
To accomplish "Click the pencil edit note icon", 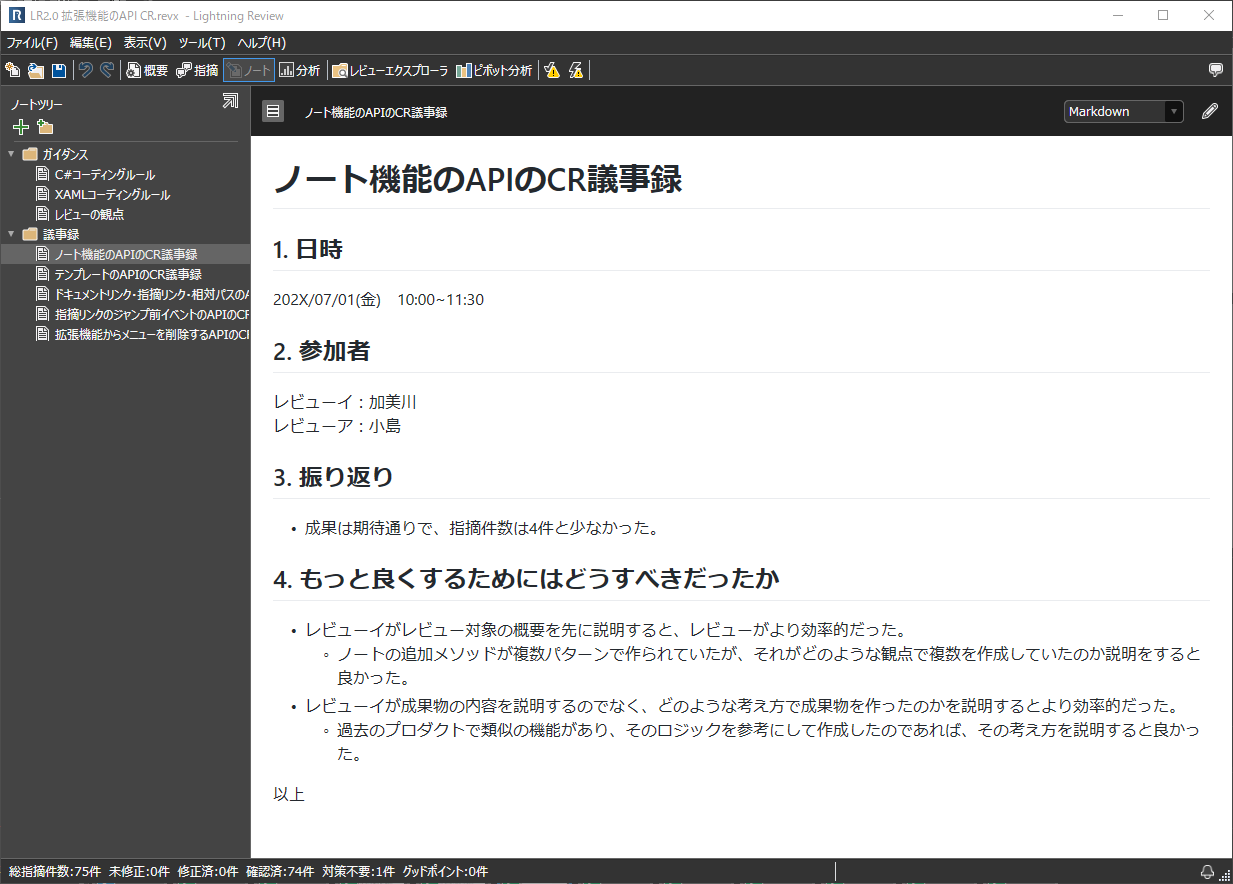I will coord(1210,111).
